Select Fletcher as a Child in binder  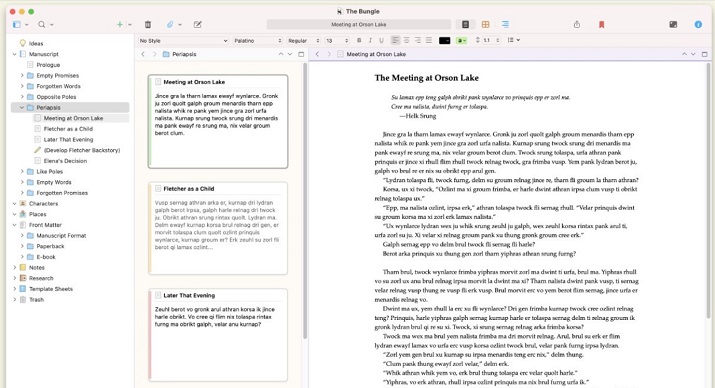pos(68,129)
